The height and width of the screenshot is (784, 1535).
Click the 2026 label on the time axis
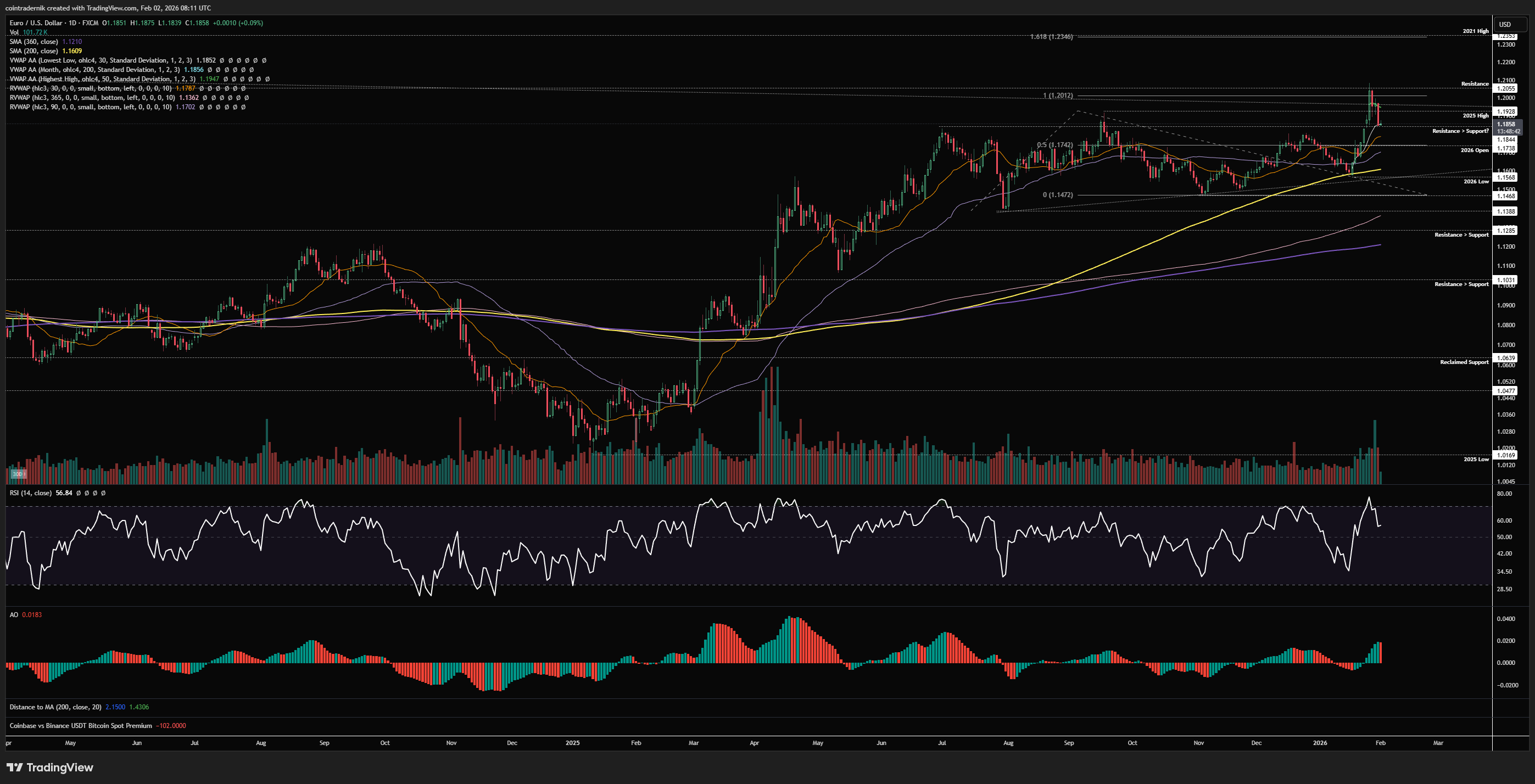coord(1320,743)
